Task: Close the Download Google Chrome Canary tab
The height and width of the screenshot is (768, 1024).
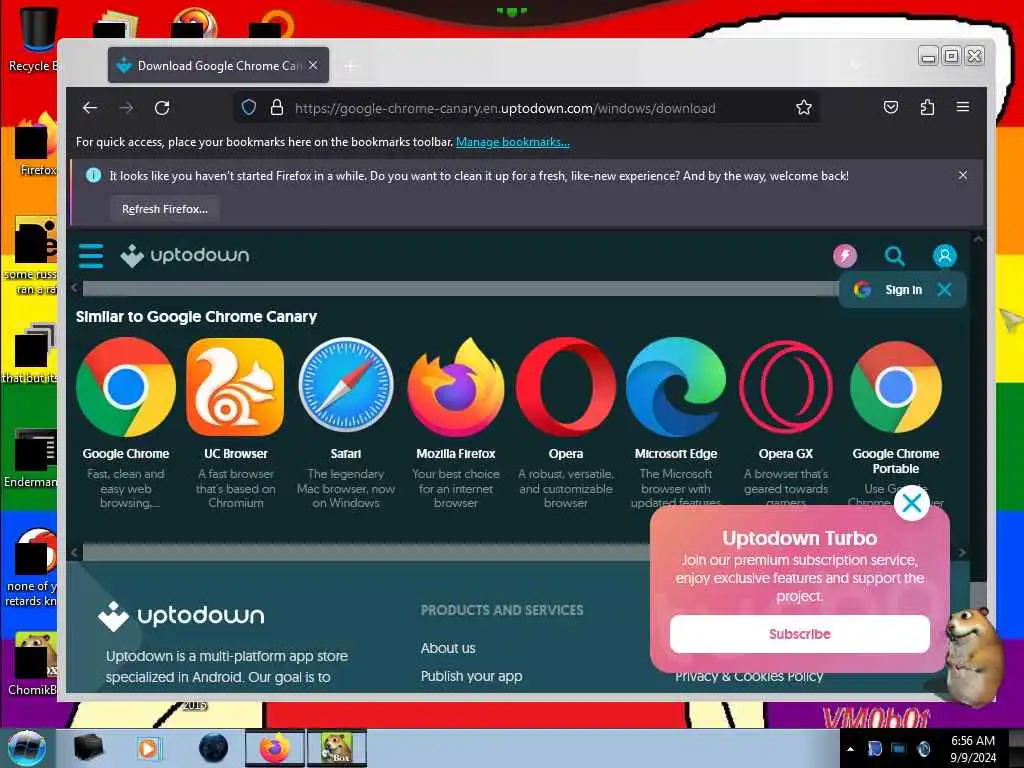Action: pos(313,65)
